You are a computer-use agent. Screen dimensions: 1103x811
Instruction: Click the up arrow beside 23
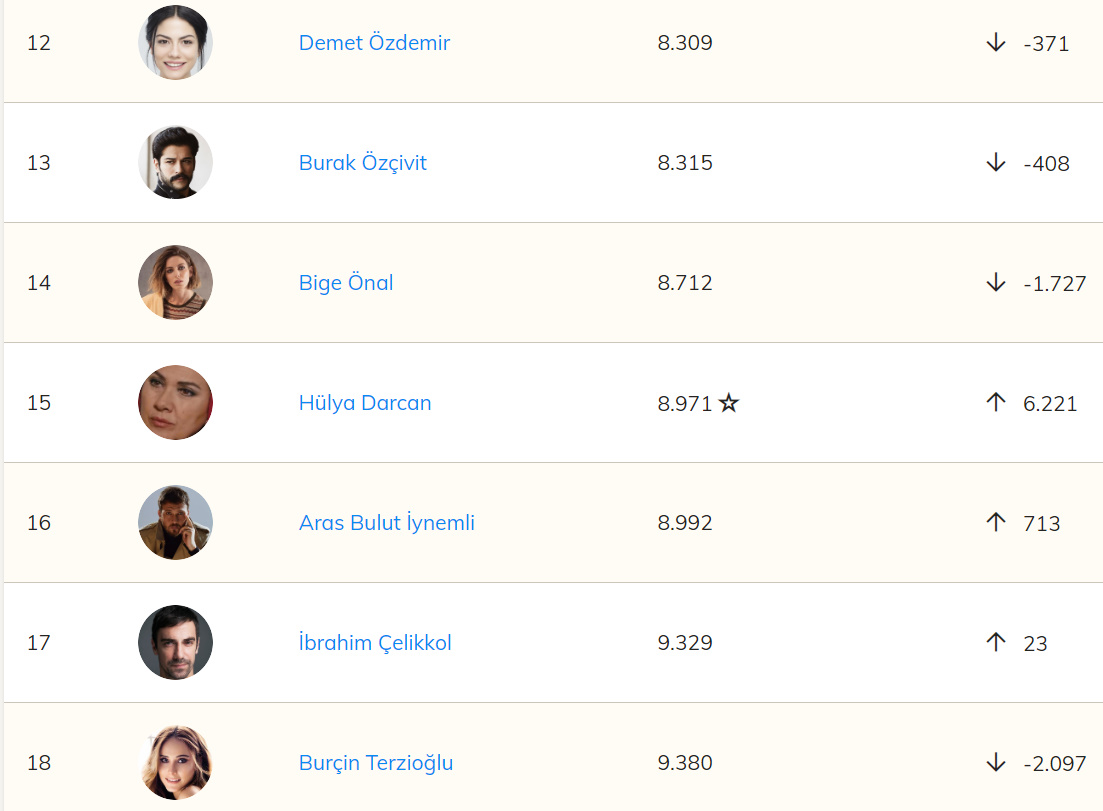coord(995,642)
